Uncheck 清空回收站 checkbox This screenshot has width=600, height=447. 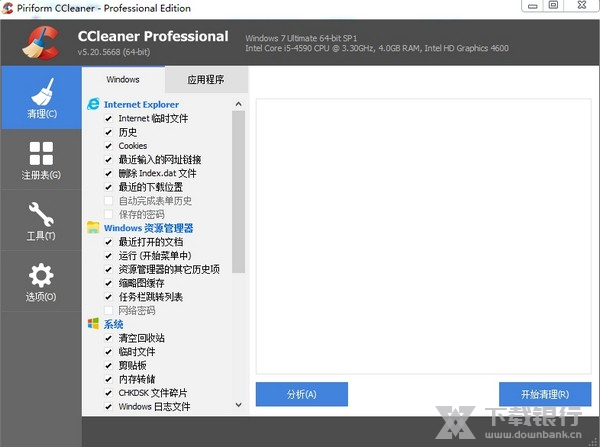[x=108, y=338]
